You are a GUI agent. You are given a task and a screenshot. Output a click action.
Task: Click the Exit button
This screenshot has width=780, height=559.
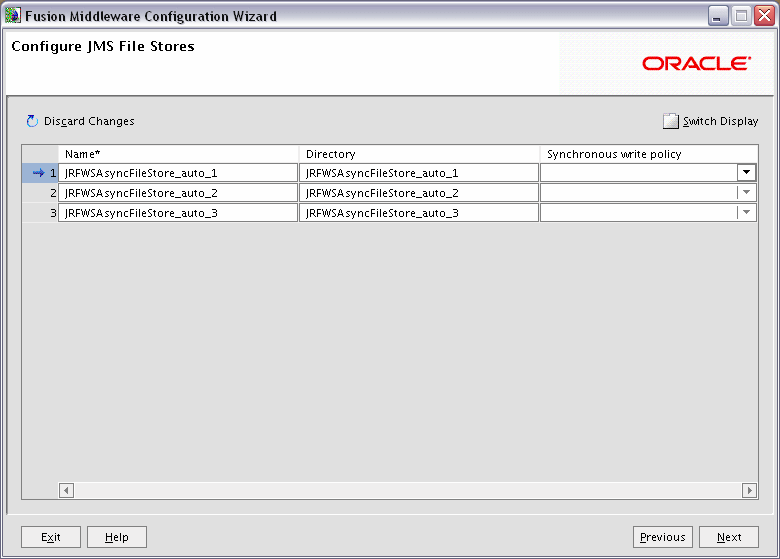tap(51, 537)
